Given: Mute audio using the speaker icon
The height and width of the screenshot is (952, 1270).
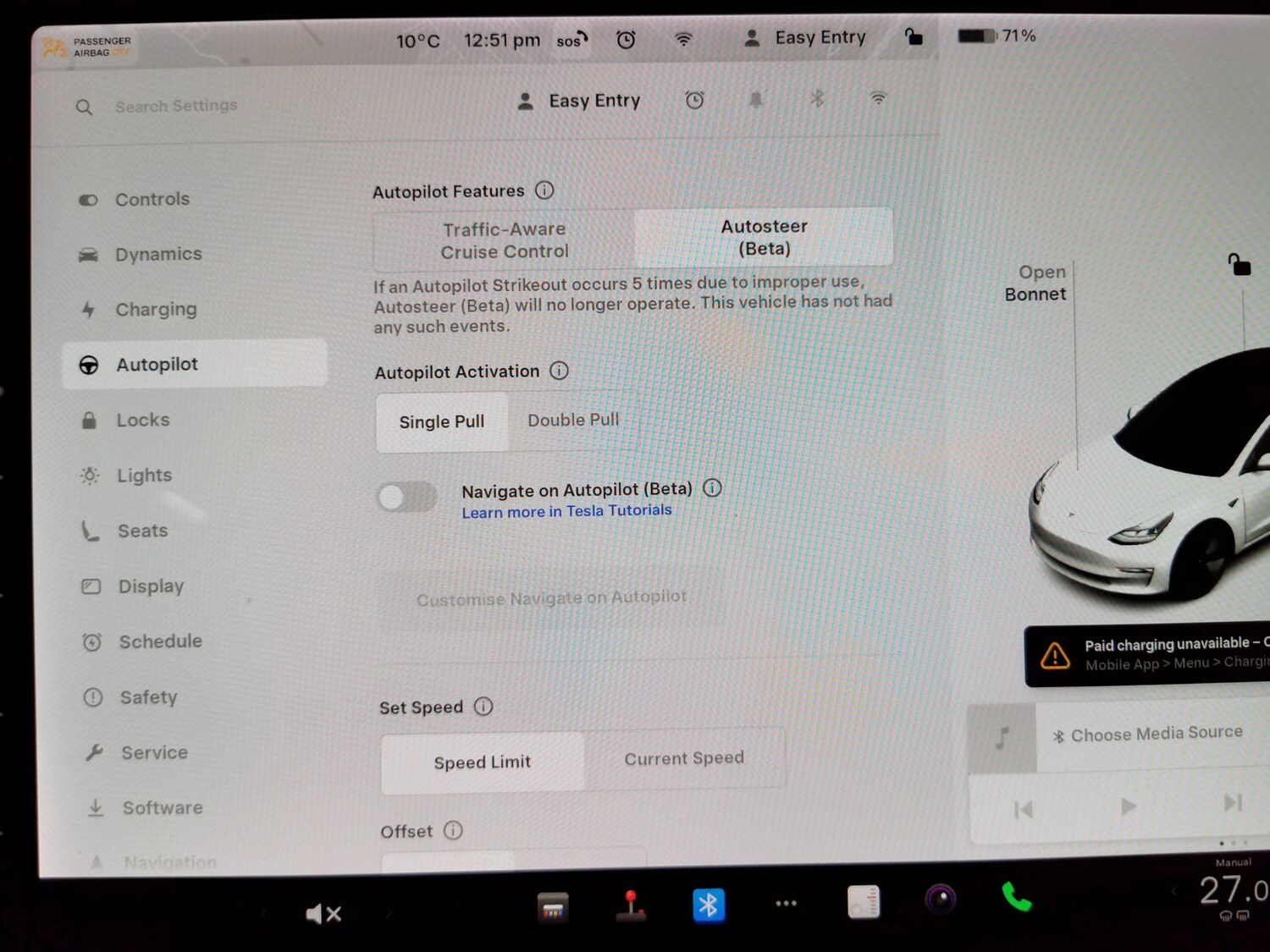Looking at the screenshot, I should [324, 913].
